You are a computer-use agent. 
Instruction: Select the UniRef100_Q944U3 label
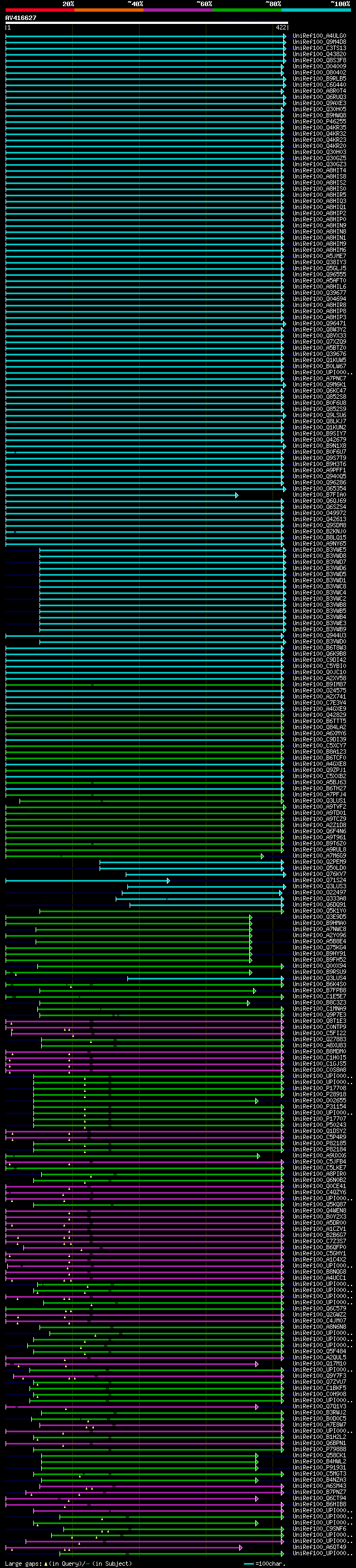click(x=319, y=635)
